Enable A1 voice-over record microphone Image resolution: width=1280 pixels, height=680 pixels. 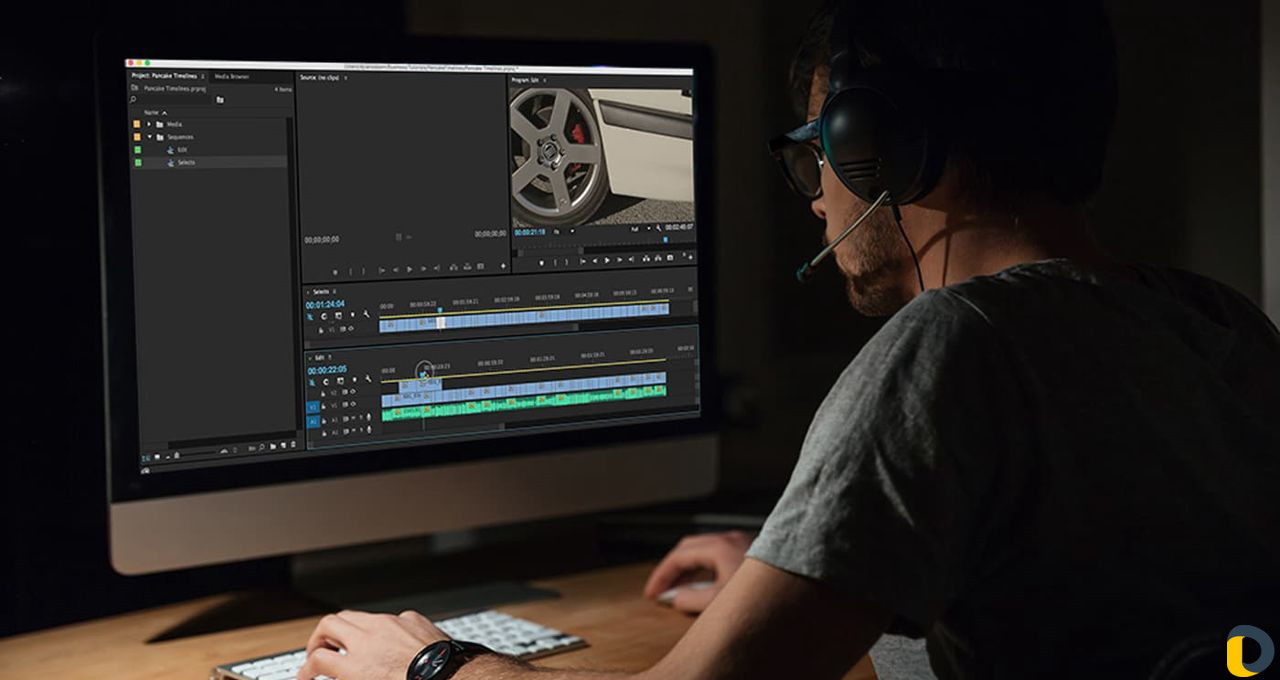(x=369, y=417)
